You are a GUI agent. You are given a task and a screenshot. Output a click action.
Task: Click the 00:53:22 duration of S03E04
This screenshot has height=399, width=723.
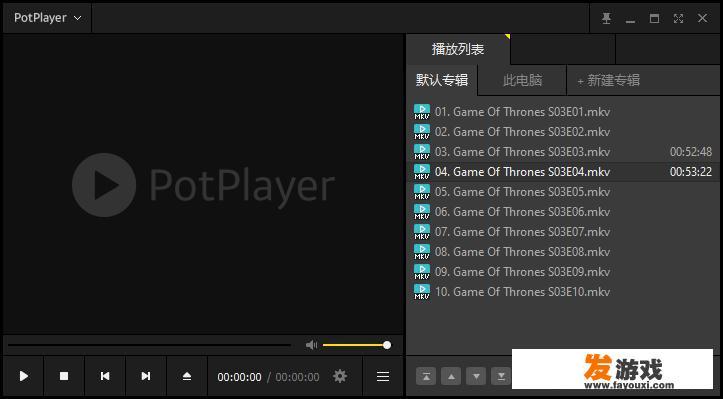pos(691,172)
